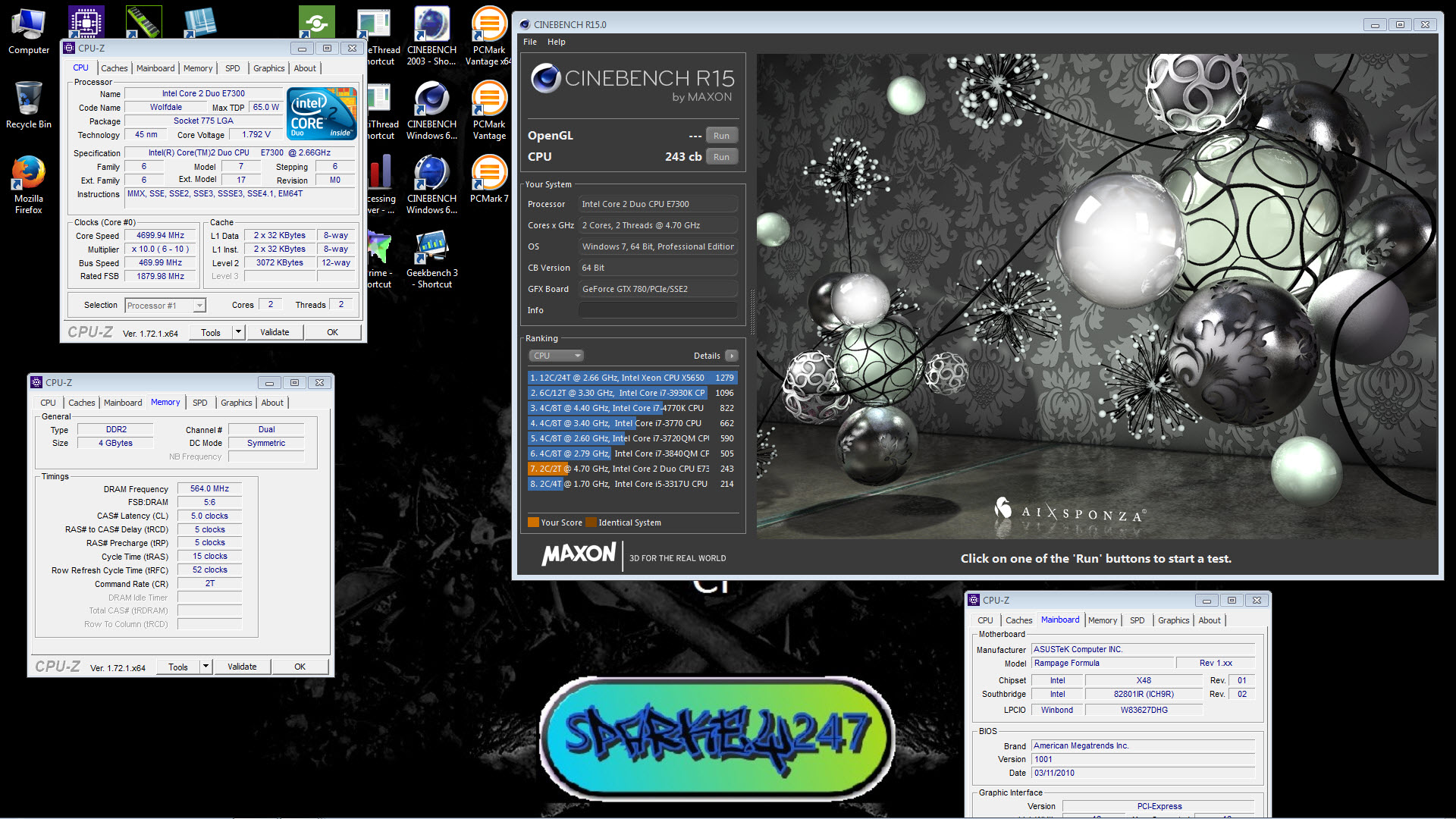Switch to Mainboard tab in top CPU-Z window

point(155,68)
